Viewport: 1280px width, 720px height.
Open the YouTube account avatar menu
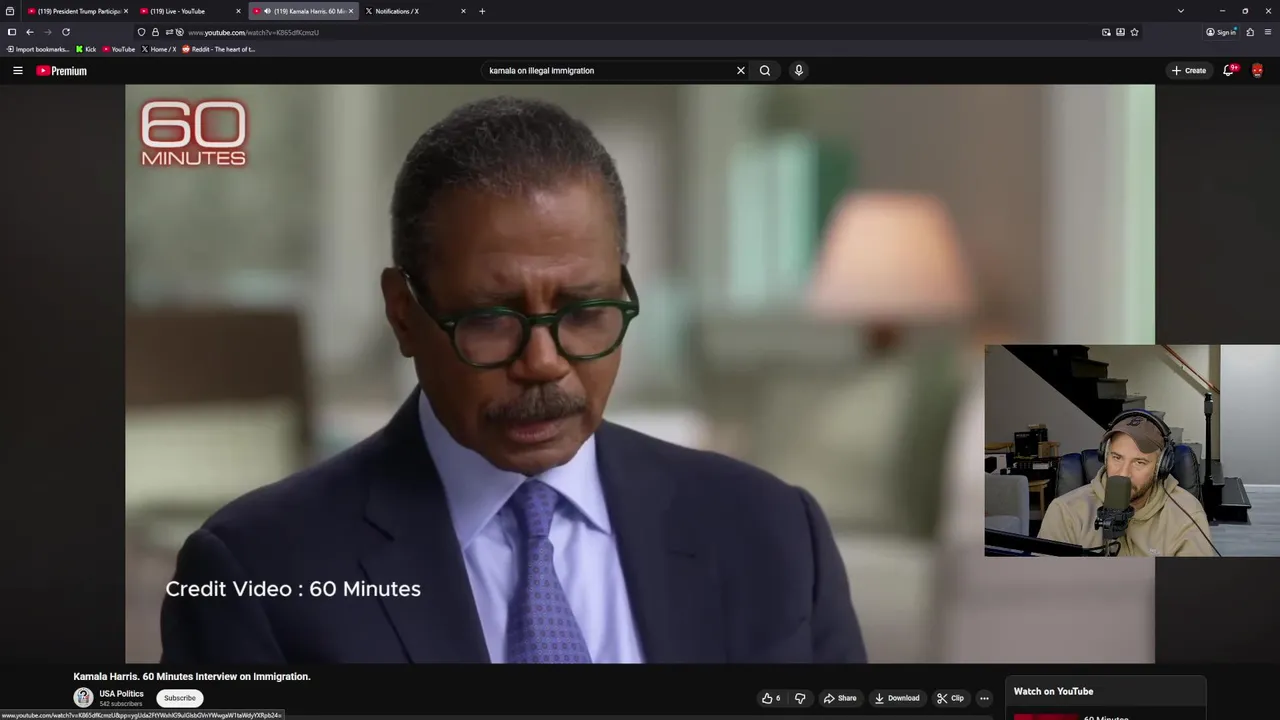coord(1257,71)
